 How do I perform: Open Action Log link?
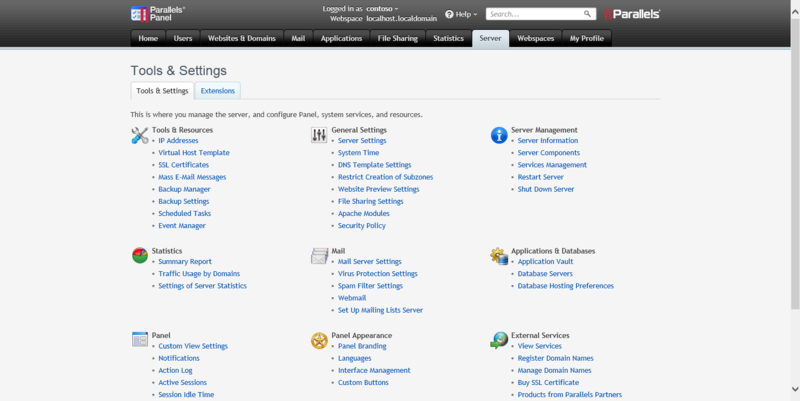click(176, 370)
